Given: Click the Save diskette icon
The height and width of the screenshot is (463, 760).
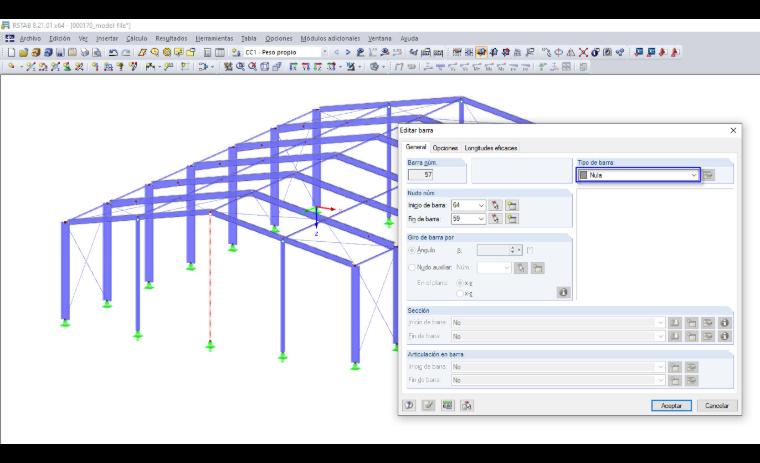Looking at the screenshot, I should click(60, 52).
